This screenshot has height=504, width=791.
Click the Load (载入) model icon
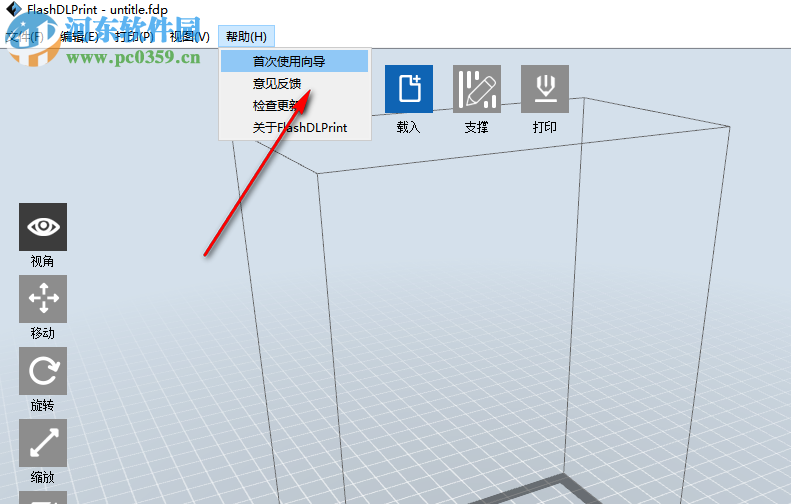coord(409,89)
